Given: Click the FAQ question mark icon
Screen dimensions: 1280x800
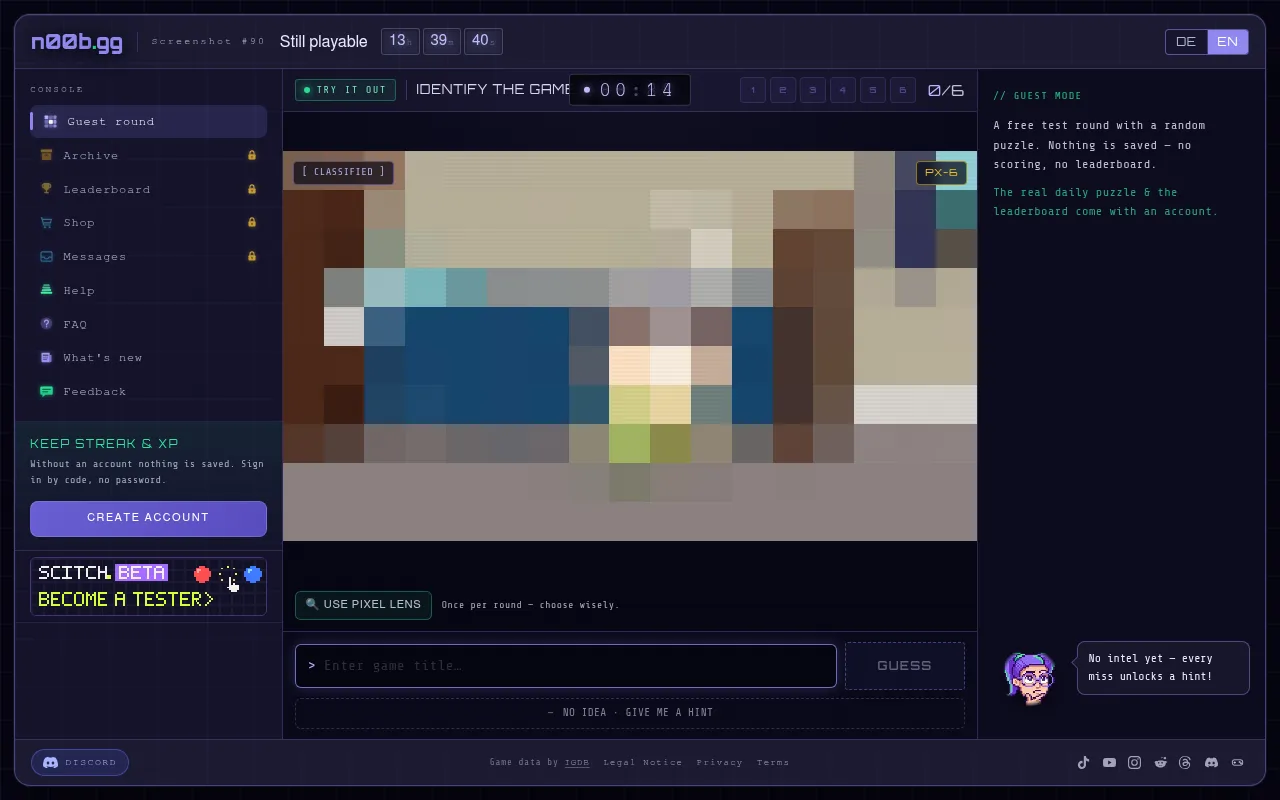Looking at the screenshot, I should tap(46, 324).
